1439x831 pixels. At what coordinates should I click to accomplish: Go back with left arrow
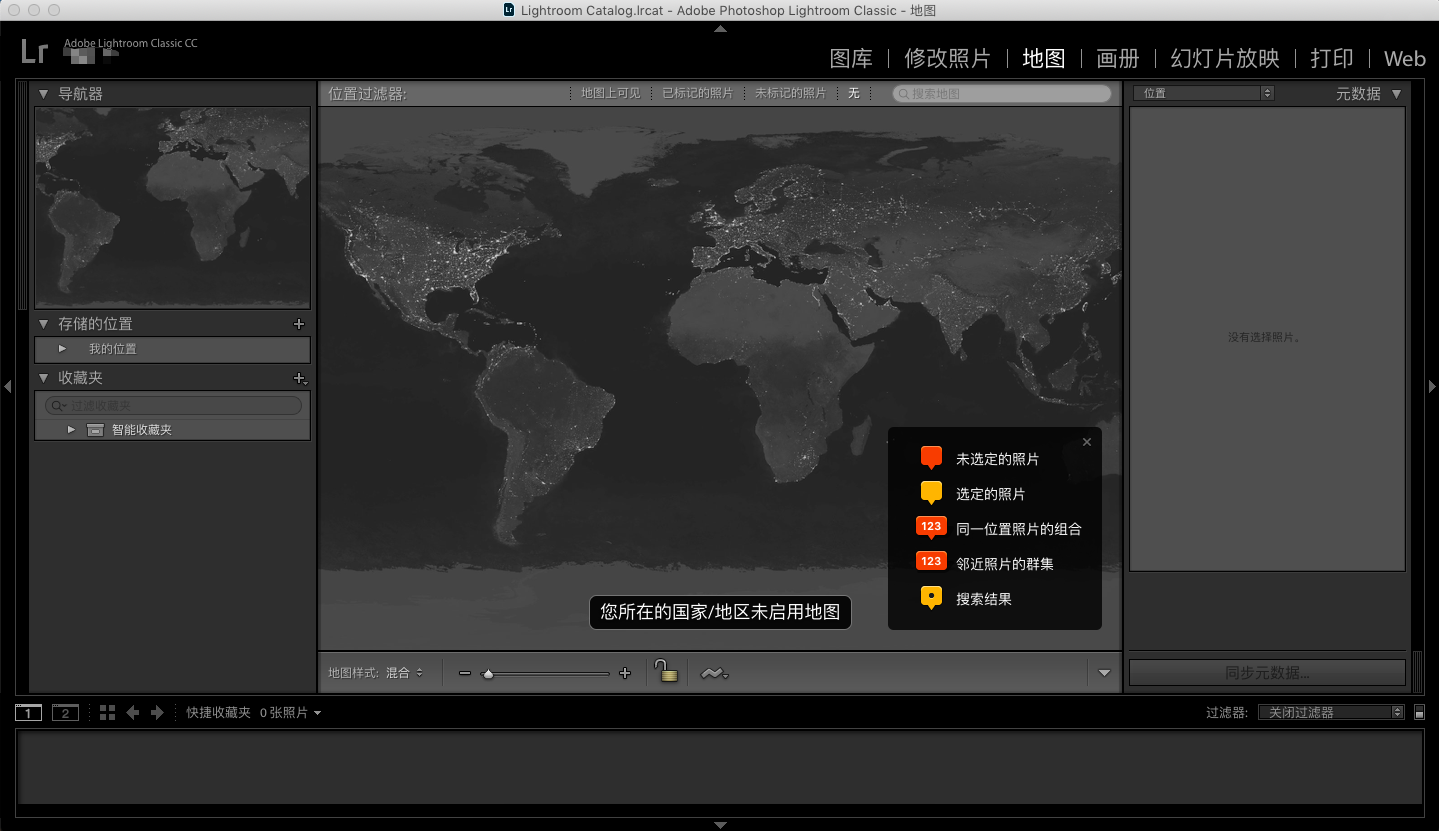click(132, 713)
